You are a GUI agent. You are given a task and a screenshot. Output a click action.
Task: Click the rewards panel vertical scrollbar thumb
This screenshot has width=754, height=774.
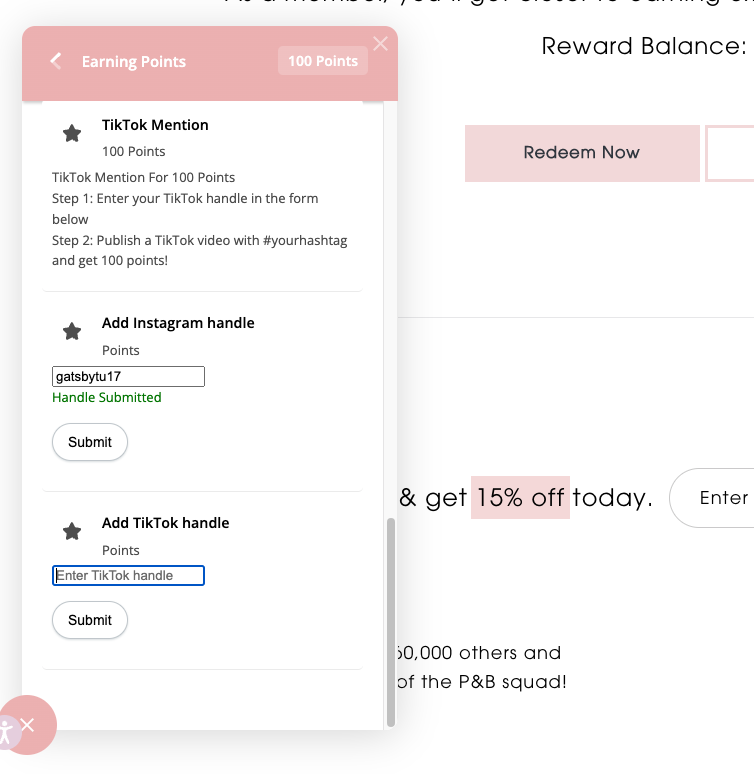[x=391, y=622]
